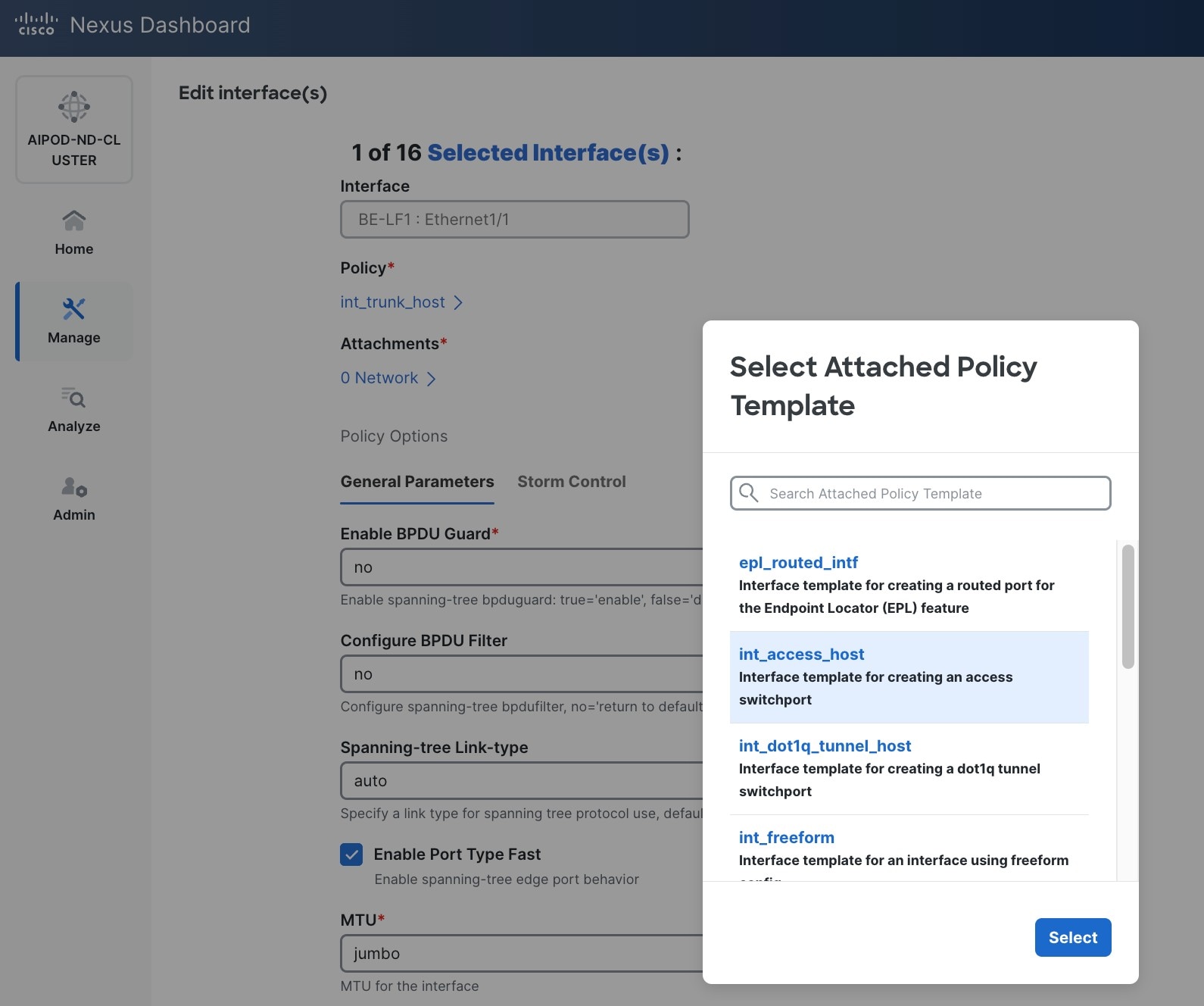Viewport: 1204px width, 1006px height.
Task: Toggle Enable Port Type Fast checkbox
Action: (351, 854)
